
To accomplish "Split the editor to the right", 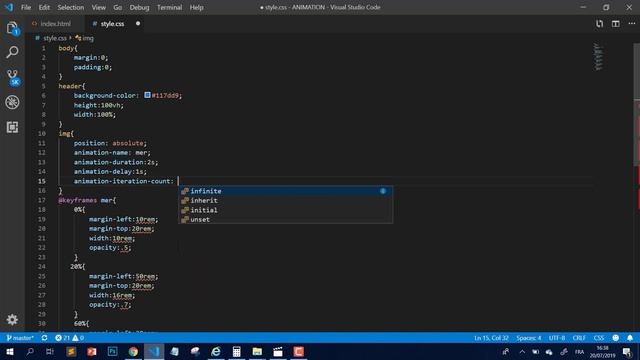I will [x=616, y=24].
